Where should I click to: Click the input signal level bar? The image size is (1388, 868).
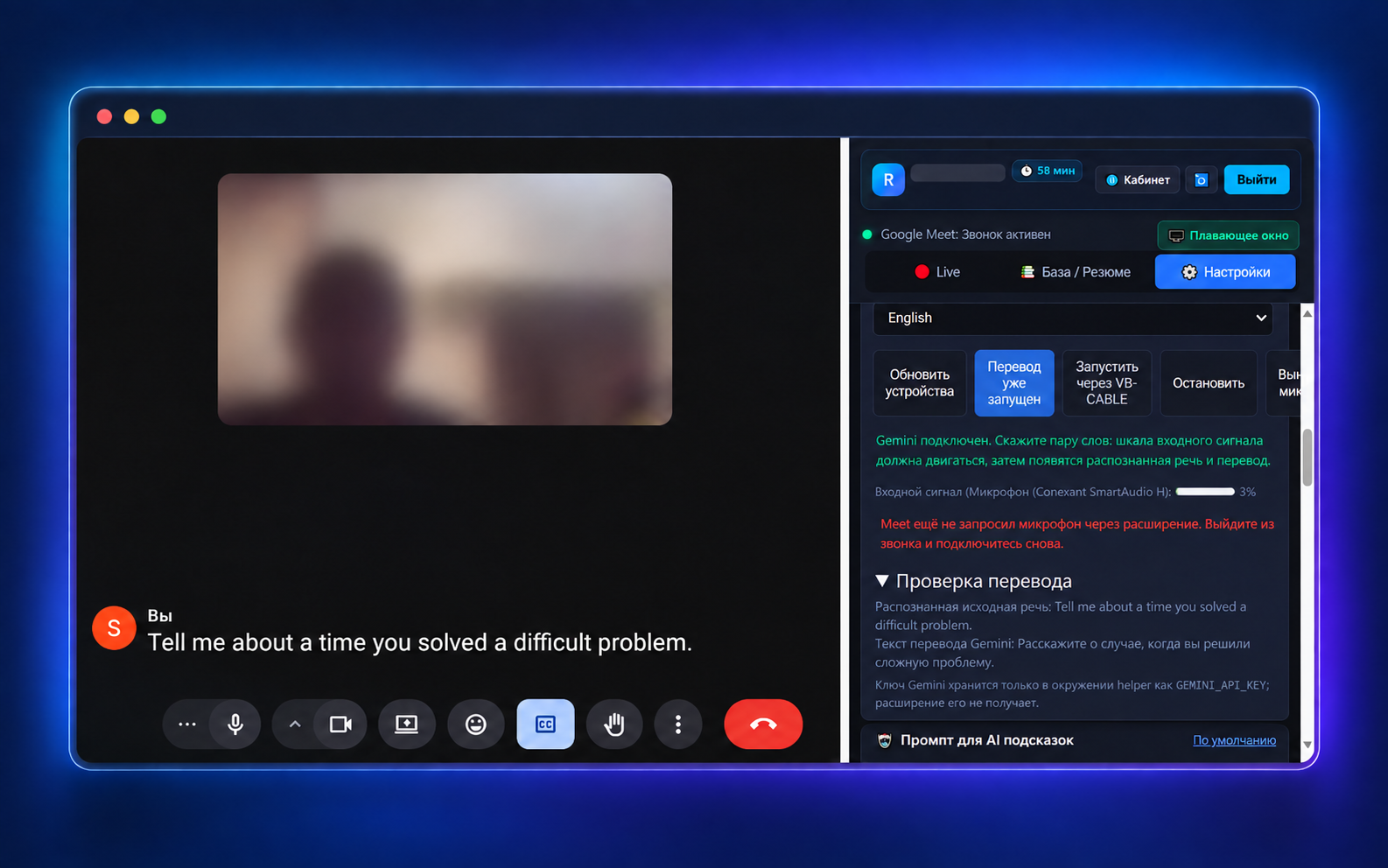(x=1205, y=492)
